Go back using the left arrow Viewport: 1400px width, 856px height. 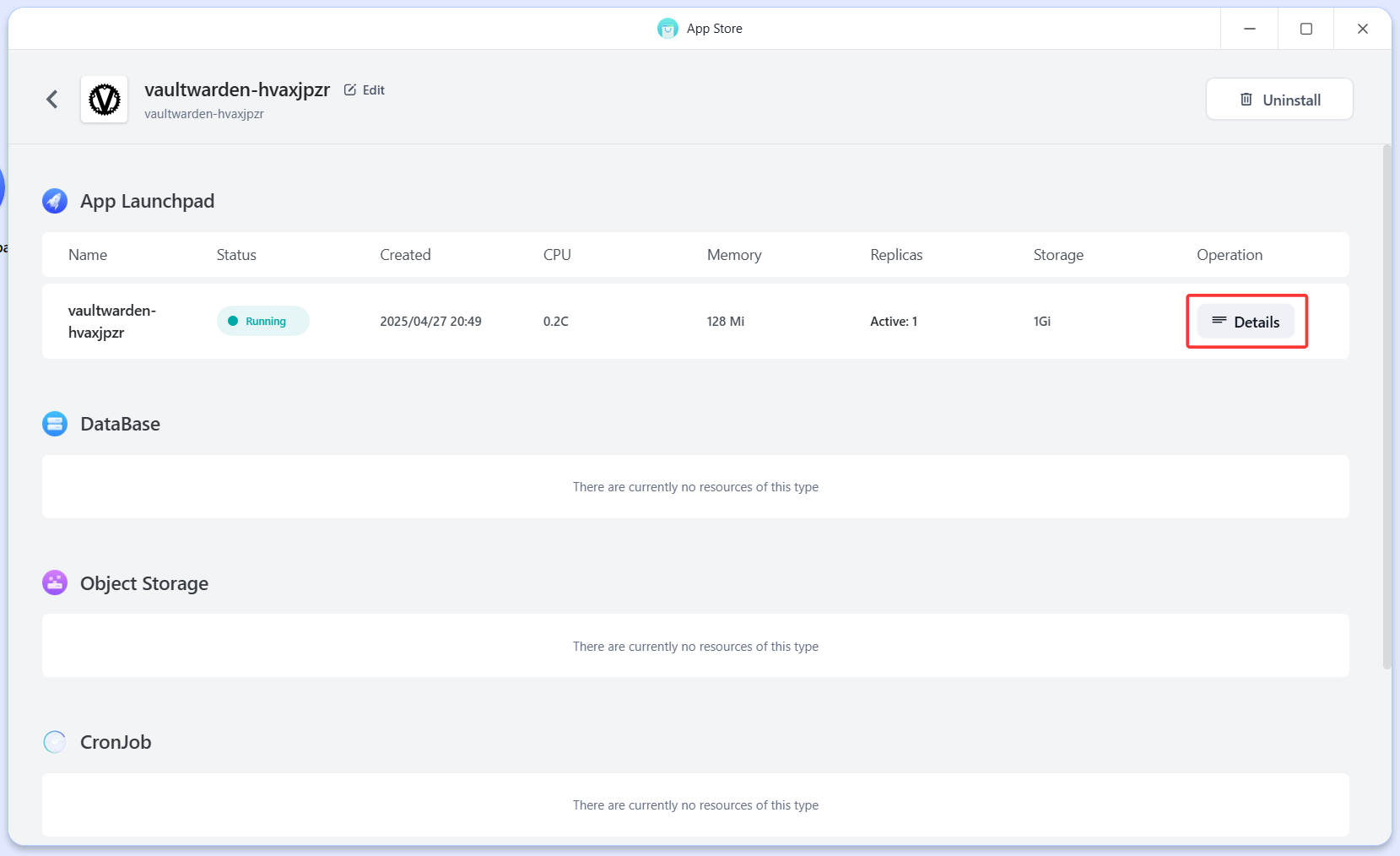(x=52, y=100)
